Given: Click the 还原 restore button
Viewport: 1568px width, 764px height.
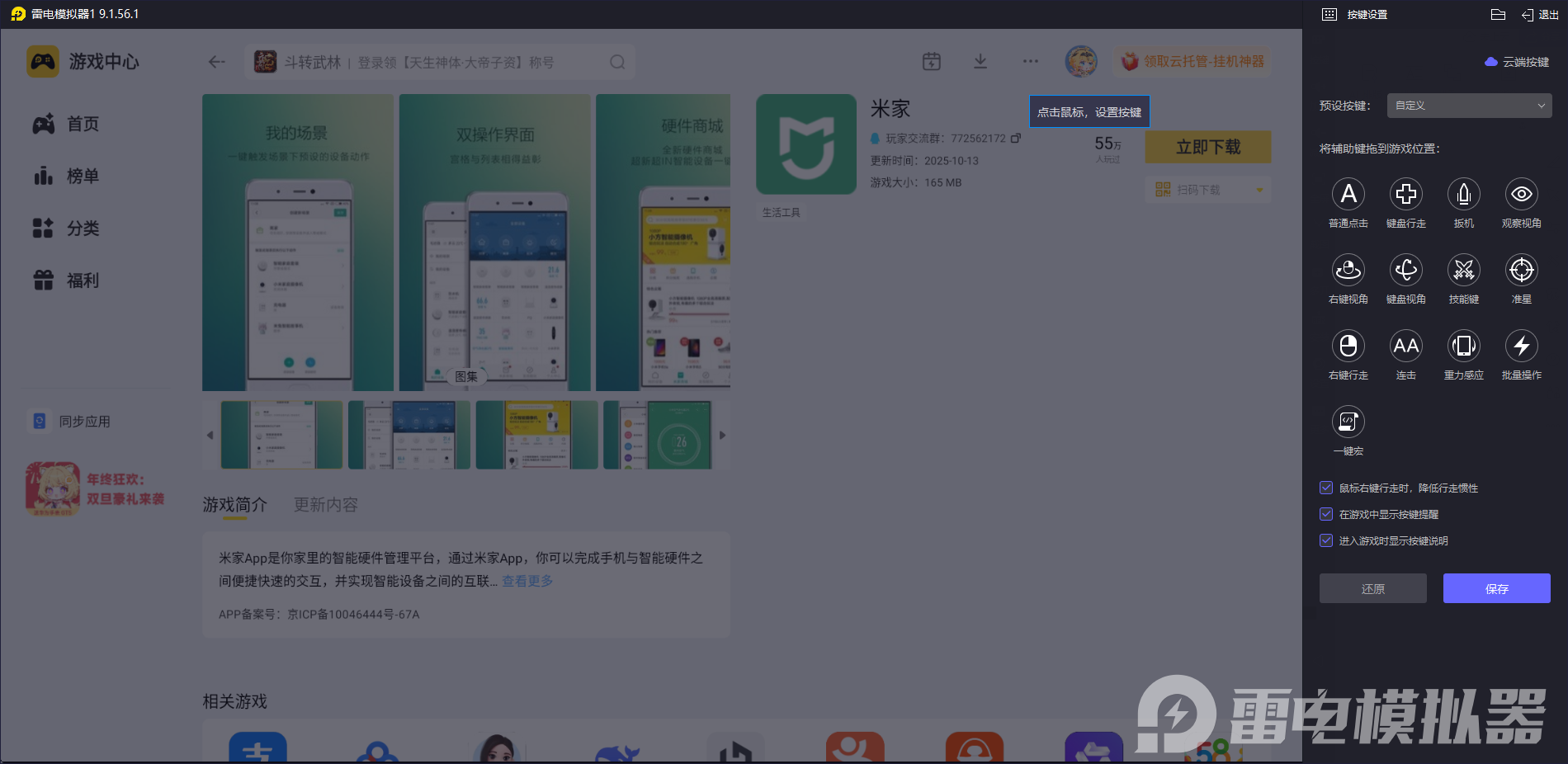Looking at the screenshot, I should coord(1373,588).
